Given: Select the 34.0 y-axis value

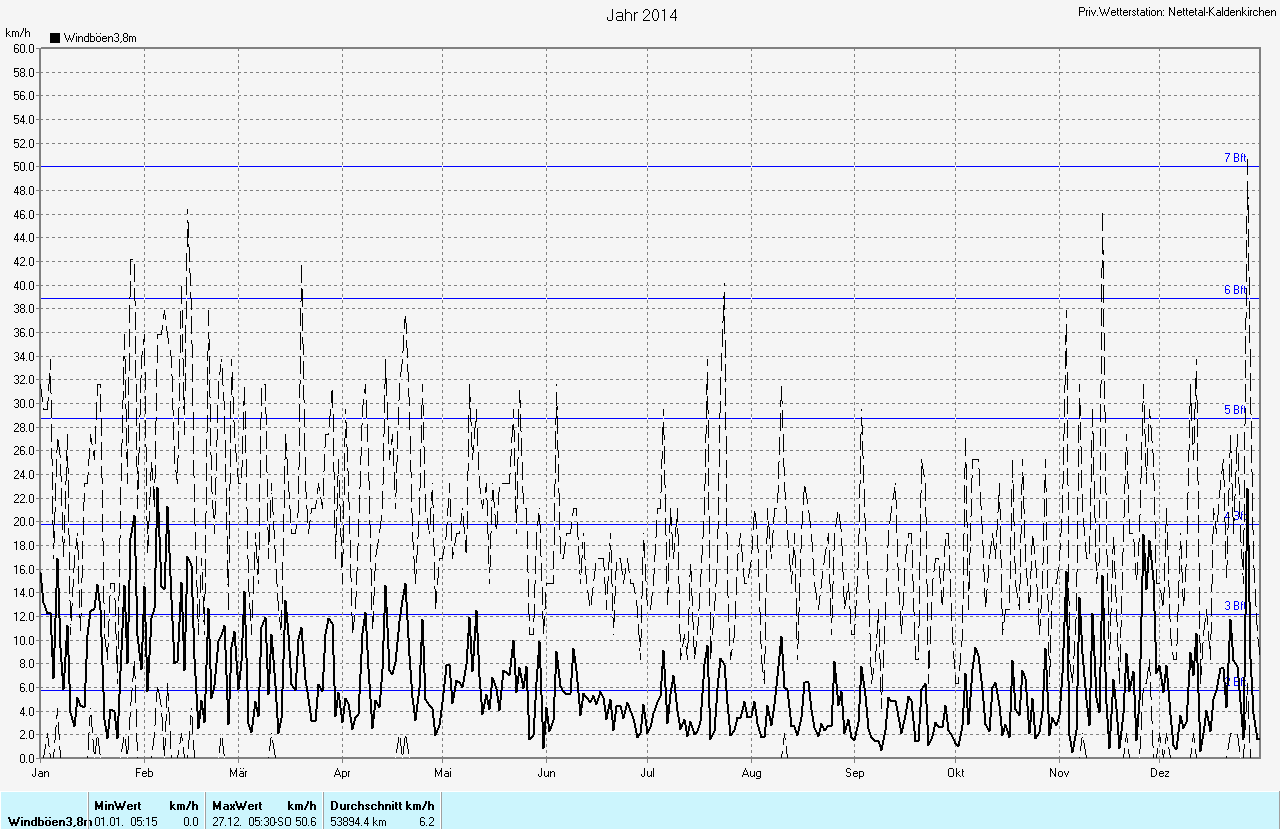Looking at the screenshot, I should (24, 356).
